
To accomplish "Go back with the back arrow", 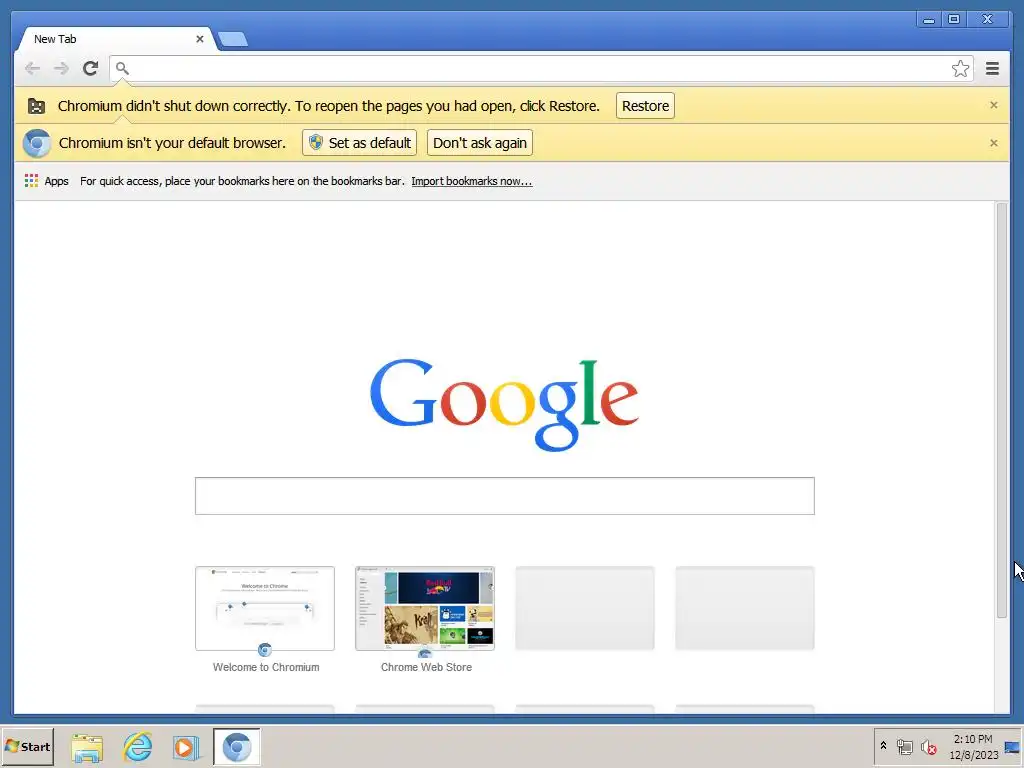I will pyautogui.click(x=32, y=68).
